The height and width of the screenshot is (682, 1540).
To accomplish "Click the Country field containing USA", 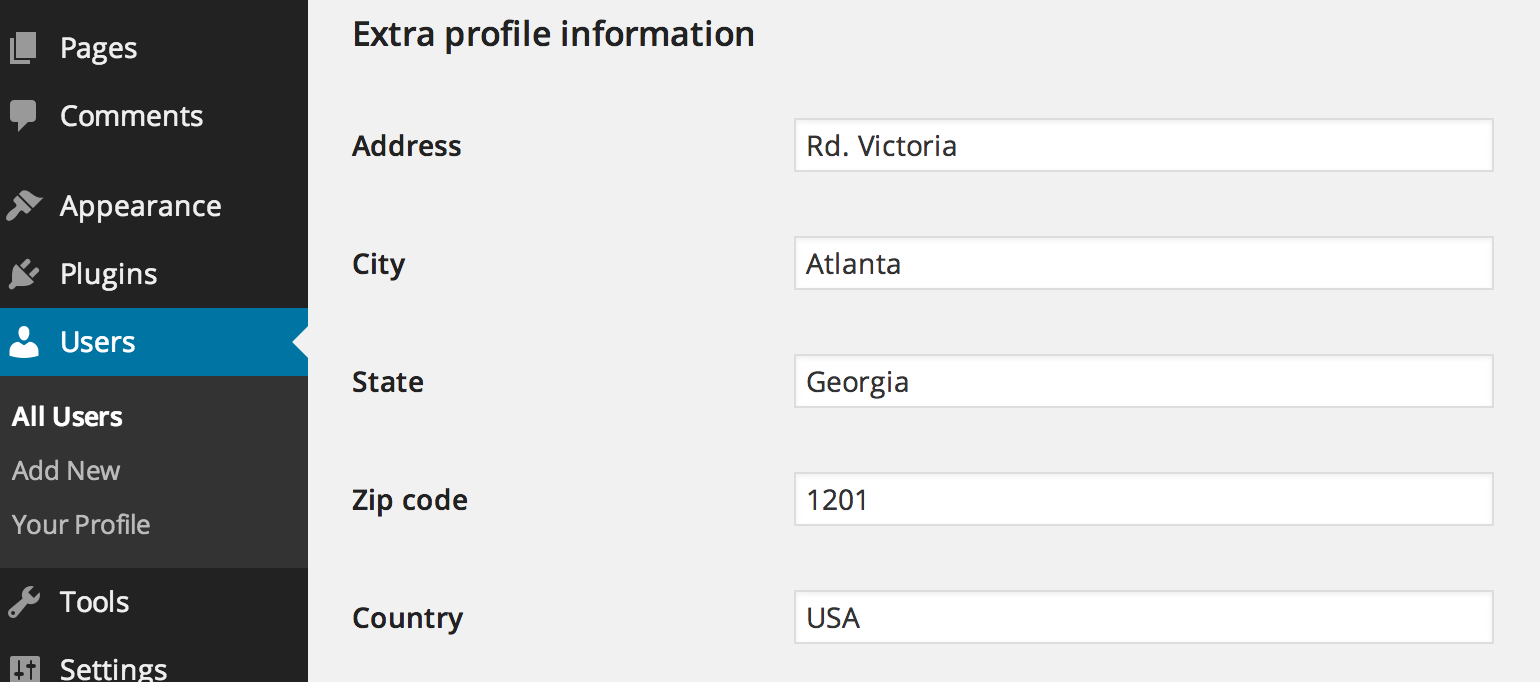I will point(1143,618).
